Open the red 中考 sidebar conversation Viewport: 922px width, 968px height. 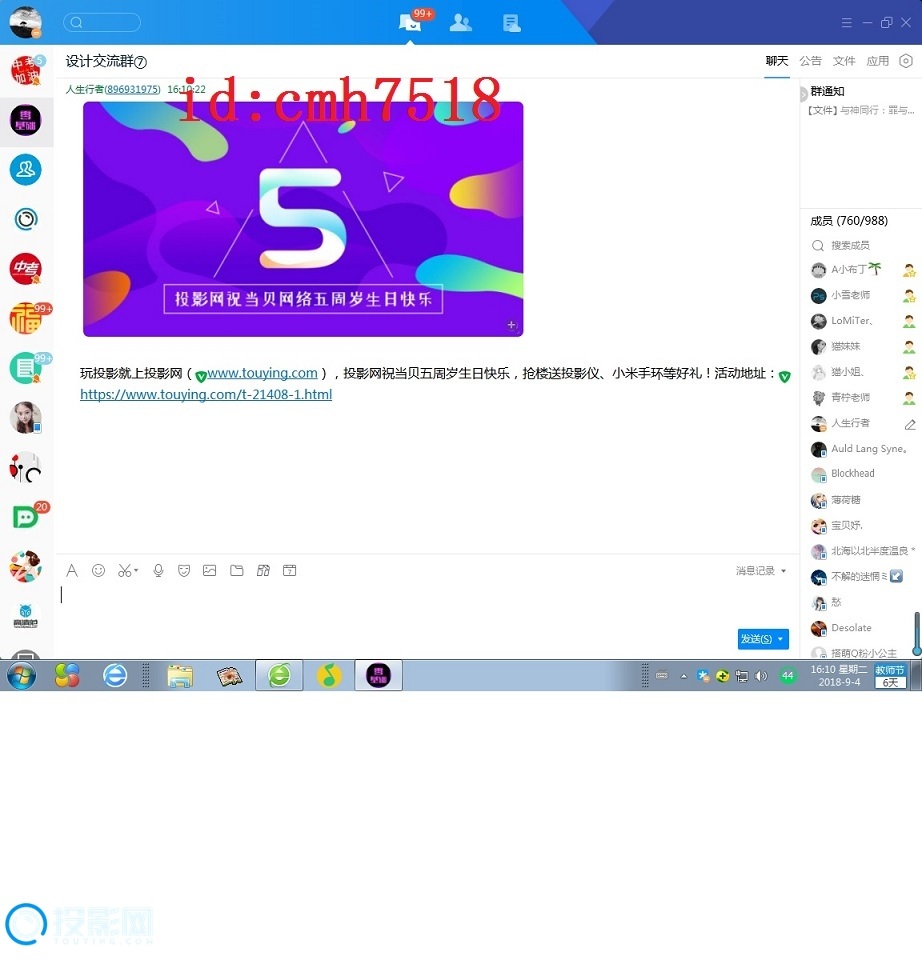(x=25, y=269)
